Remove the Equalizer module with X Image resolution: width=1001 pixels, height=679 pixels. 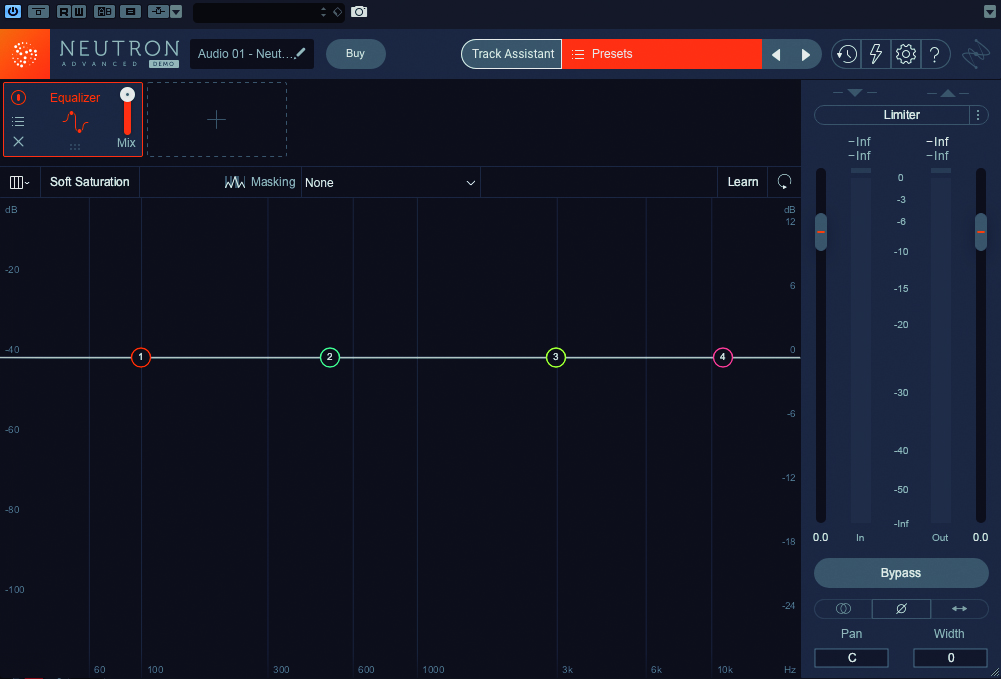(19, 142)
